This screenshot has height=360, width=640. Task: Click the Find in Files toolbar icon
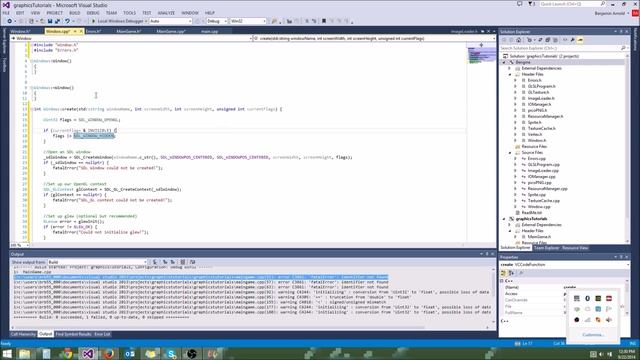click(x=274, y=21)
